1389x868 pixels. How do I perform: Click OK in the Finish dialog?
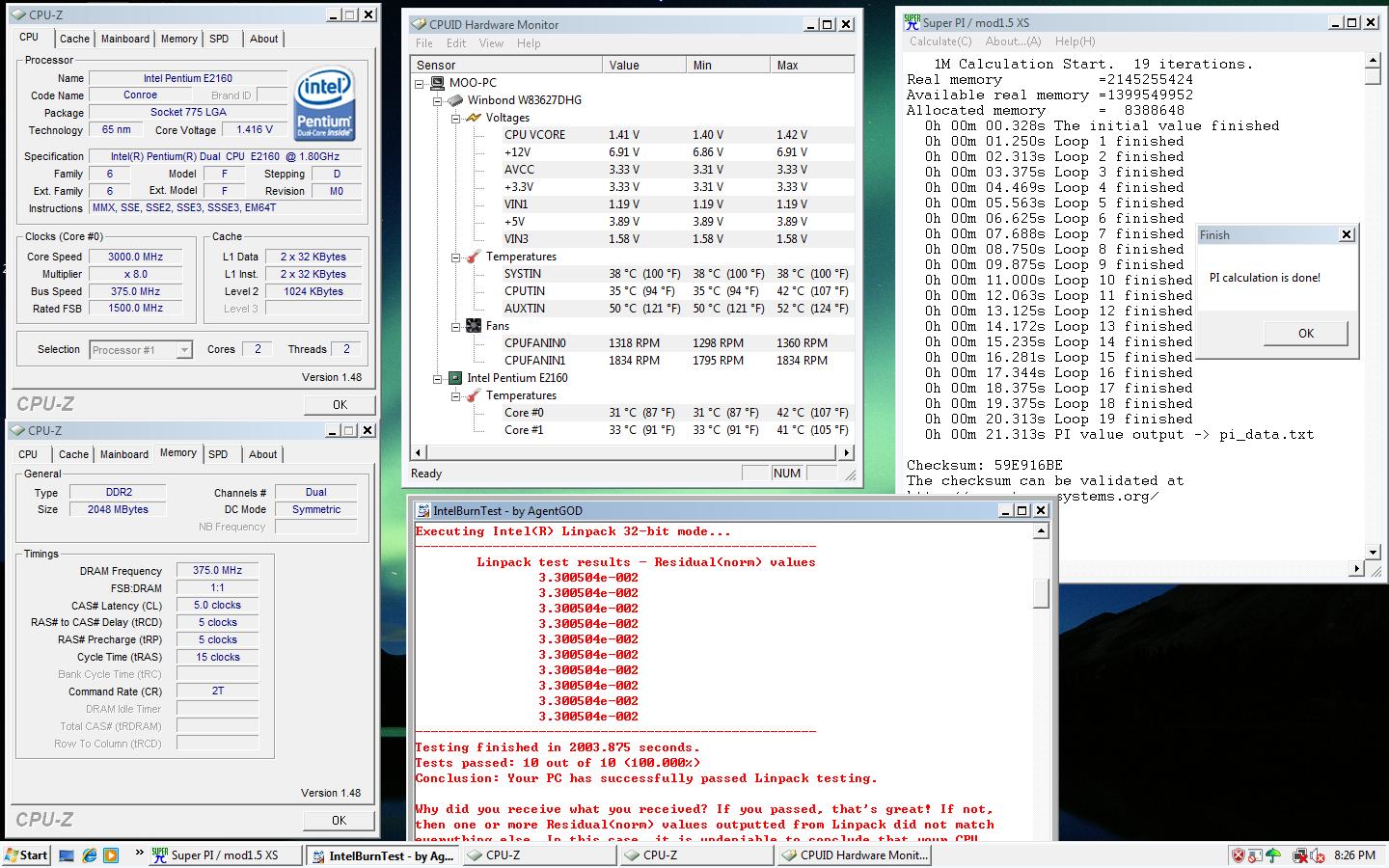[x=1306, y=333]
